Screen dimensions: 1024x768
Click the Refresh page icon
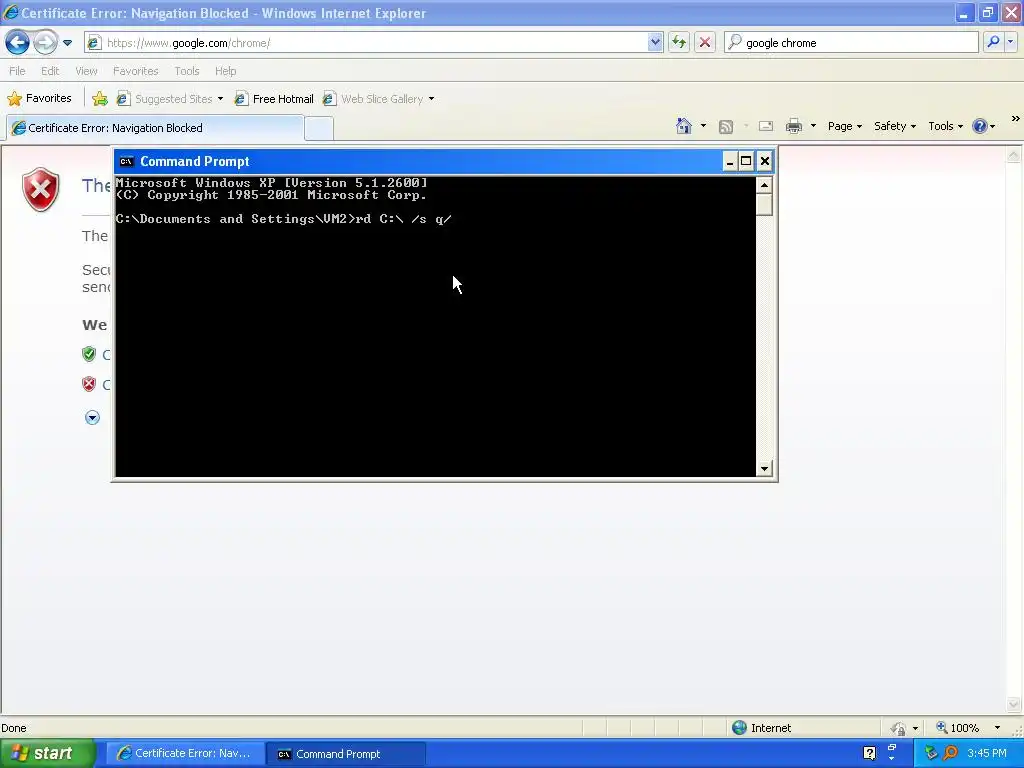pyautogui.click(x=679, y=43)
